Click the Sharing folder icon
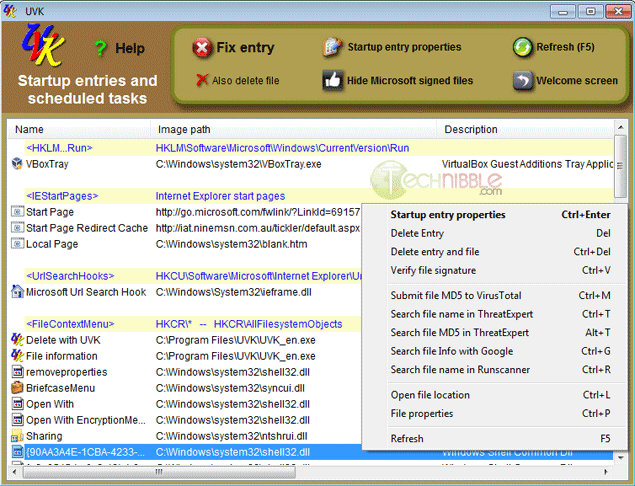Image resolution: width=635 pixels, height=486 pixels. tap(17, 436)
